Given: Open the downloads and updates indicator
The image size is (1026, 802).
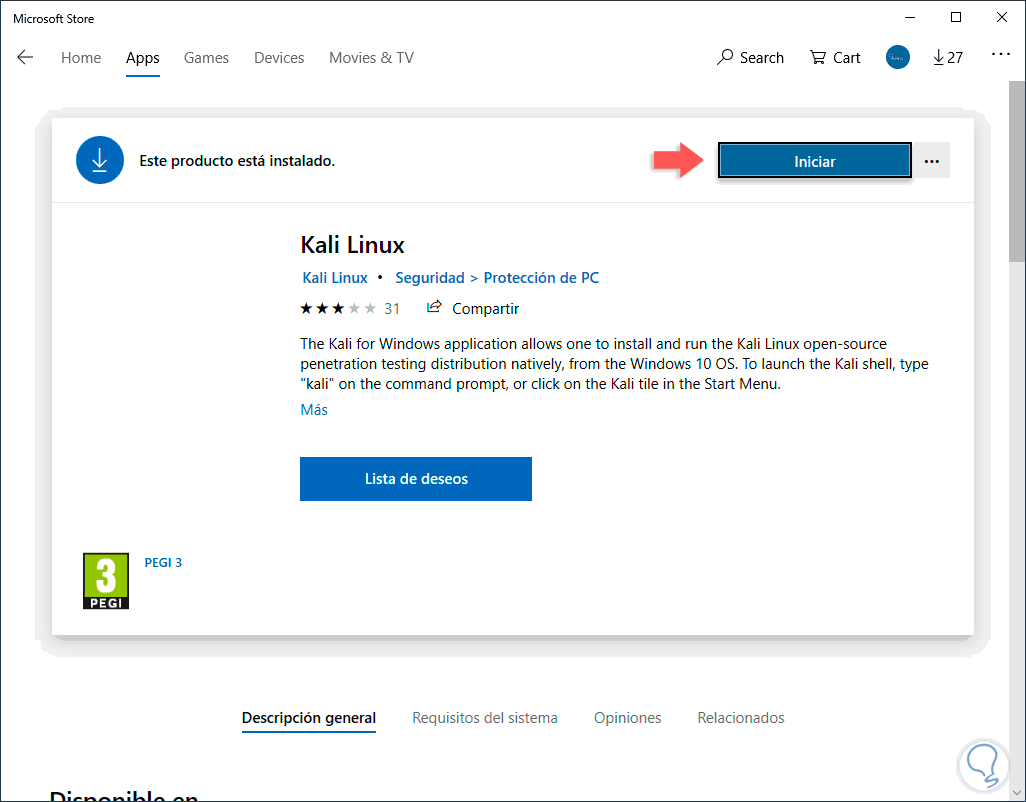Looking at the screenshot, I should click(947, 57).
